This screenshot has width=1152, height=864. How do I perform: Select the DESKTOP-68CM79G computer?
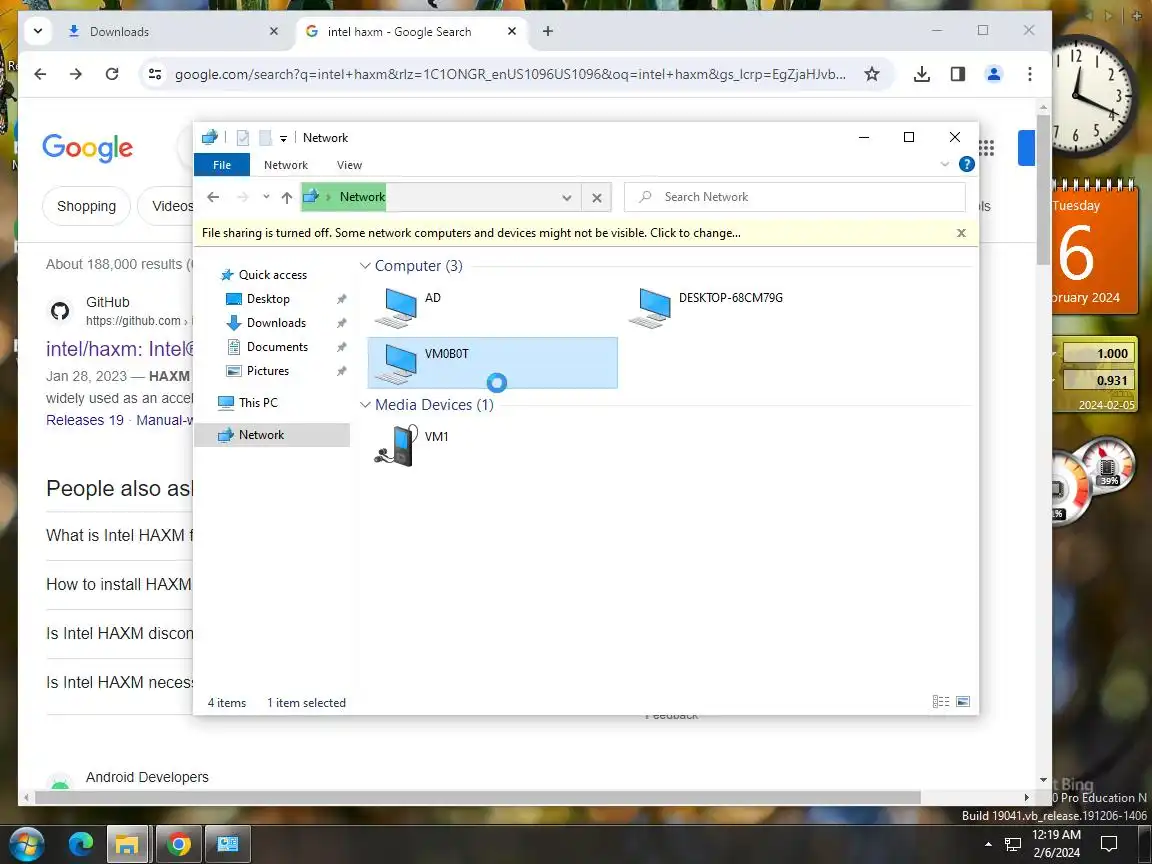pos(706,307)
